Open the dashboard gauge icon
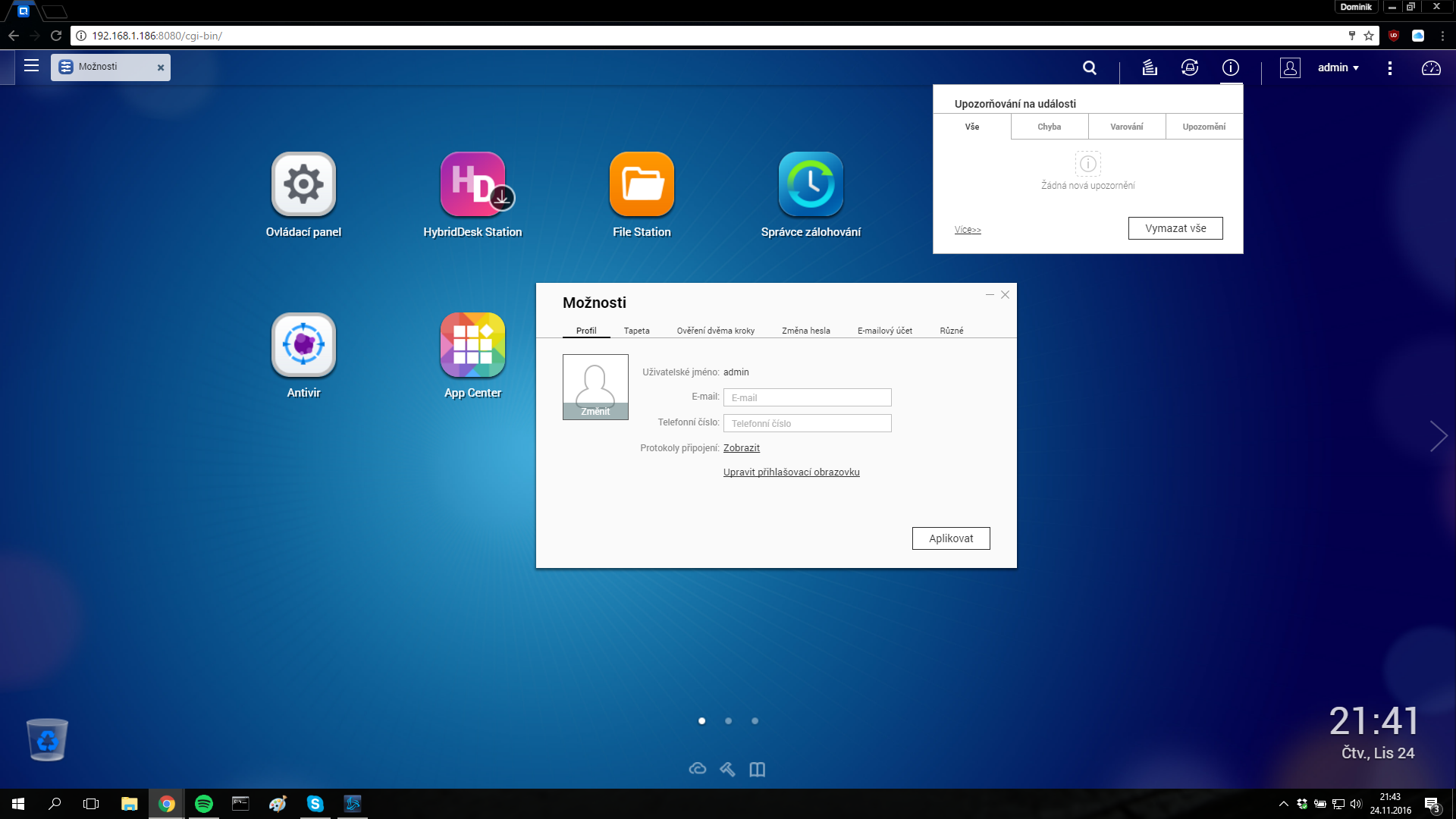1456x819 pixels. click(1431, 67)
